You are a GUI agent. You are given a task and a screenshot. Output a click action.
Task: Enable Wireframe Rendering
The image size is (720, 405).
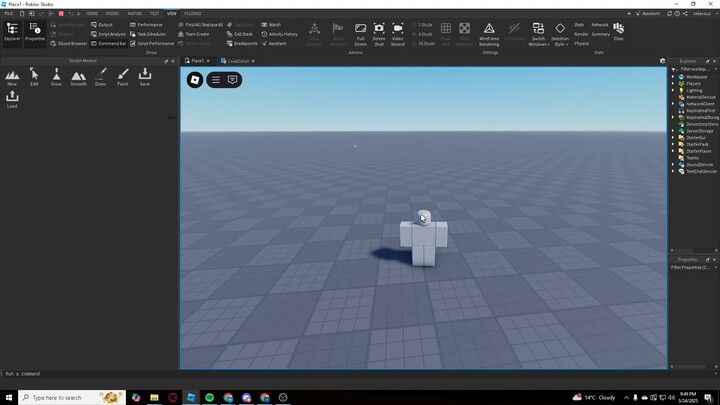click(x=489, y=34)
